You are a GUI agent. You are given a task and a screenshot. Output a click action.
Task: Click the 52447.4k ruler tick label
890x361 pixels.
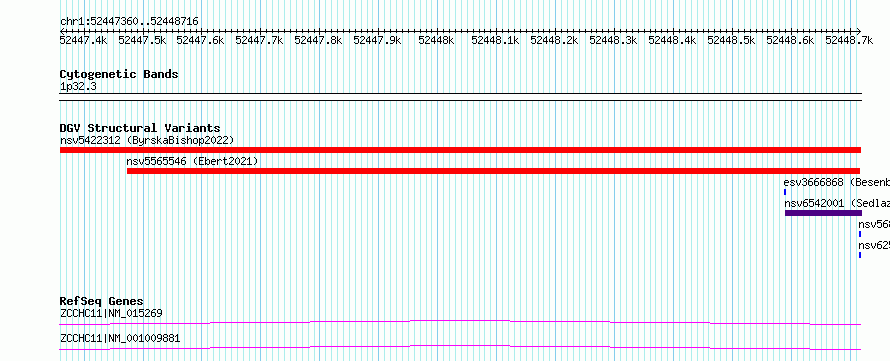[83, 40]
